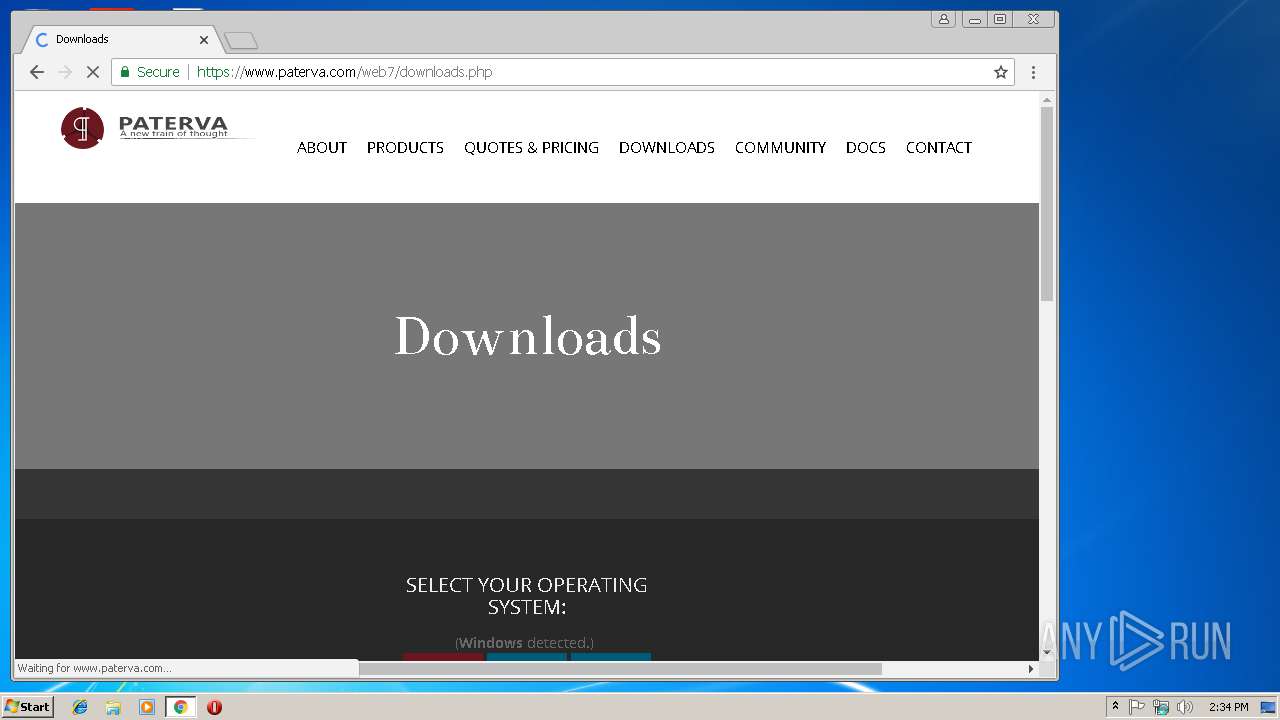1280x720 pixels.
Task: Show hidden system tray icons
Action: pyautogui.click(x=1115, y=707)
